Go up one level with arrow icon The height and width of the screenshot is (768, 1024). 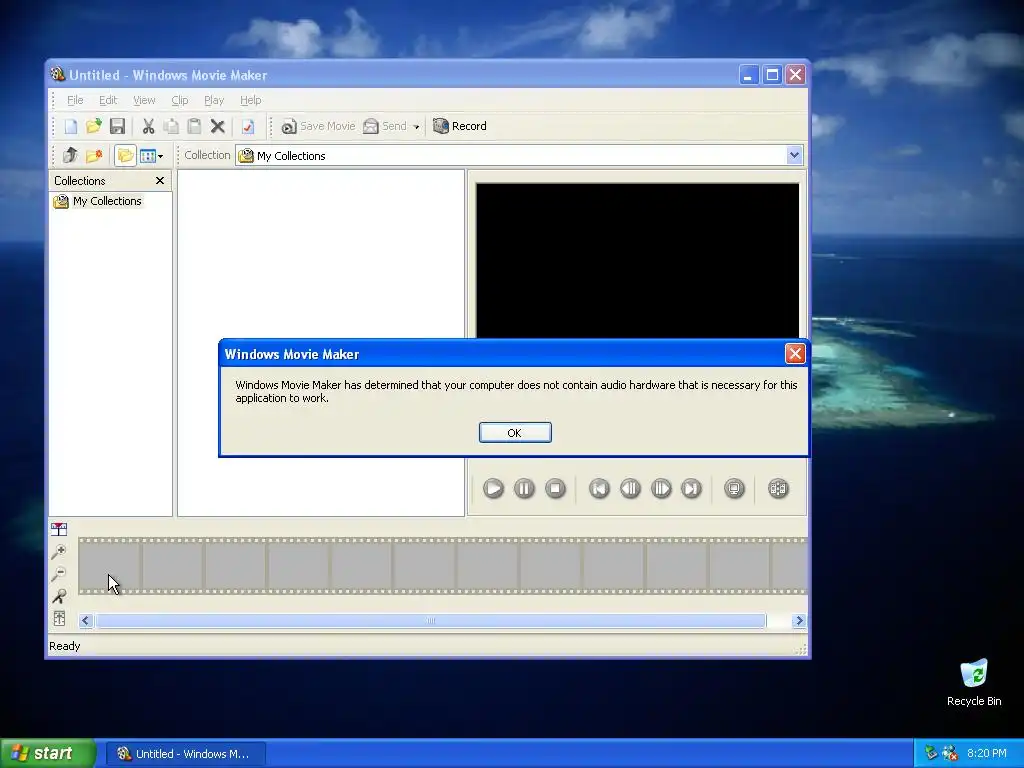tap(71, 155)
